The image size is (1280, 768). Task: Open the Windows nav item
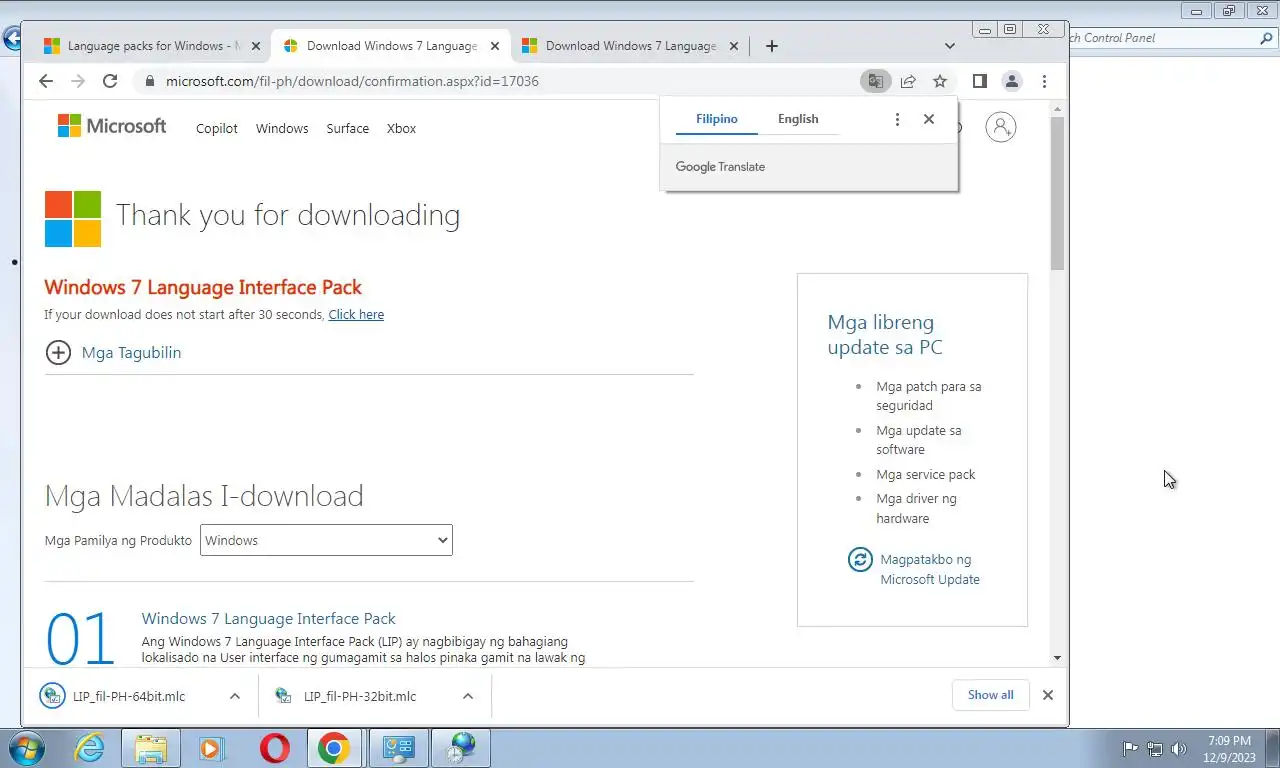tap(282, 128)
